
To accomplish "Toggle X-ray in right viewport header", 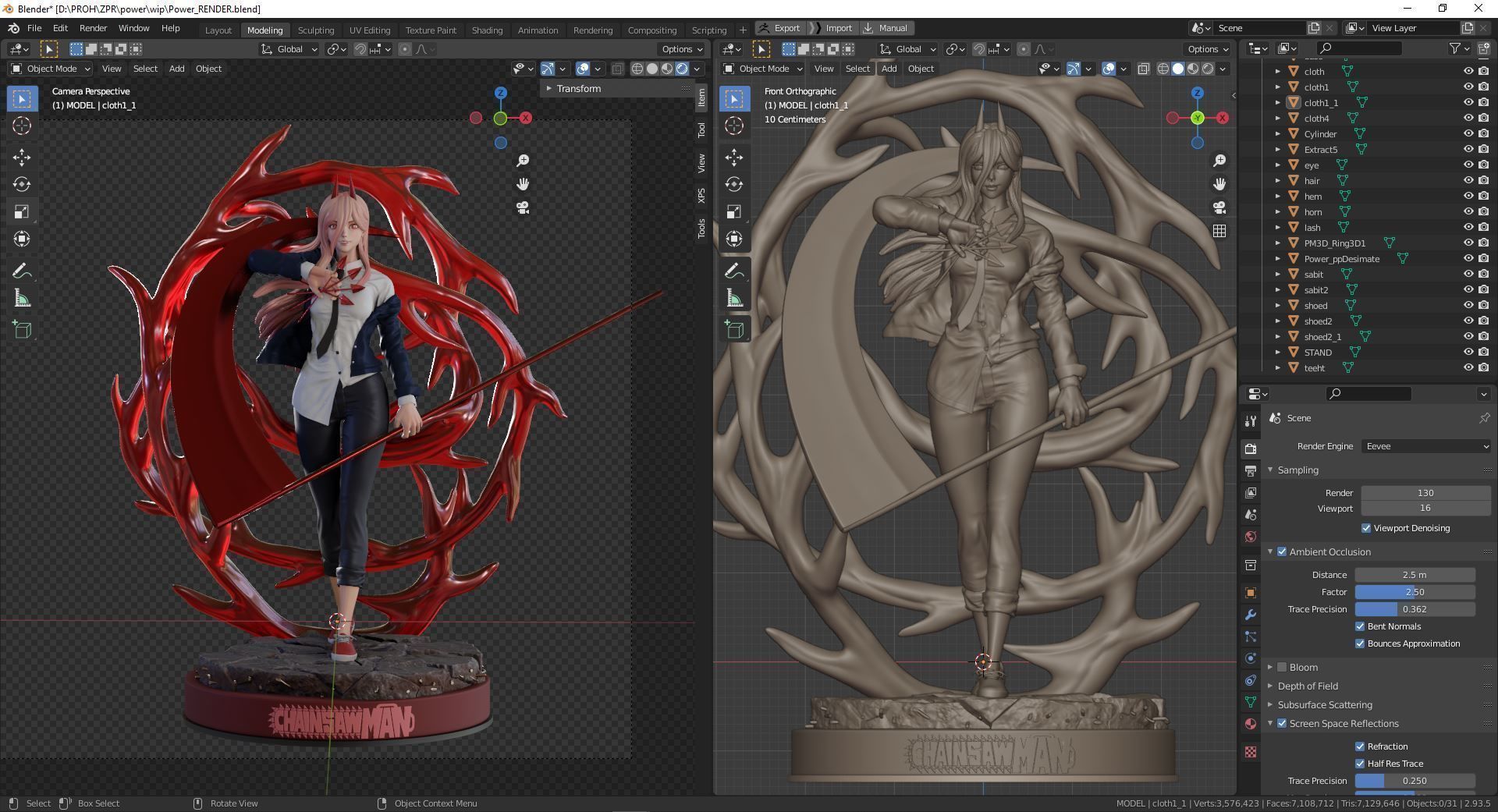I will click(x=1144, y=69).
